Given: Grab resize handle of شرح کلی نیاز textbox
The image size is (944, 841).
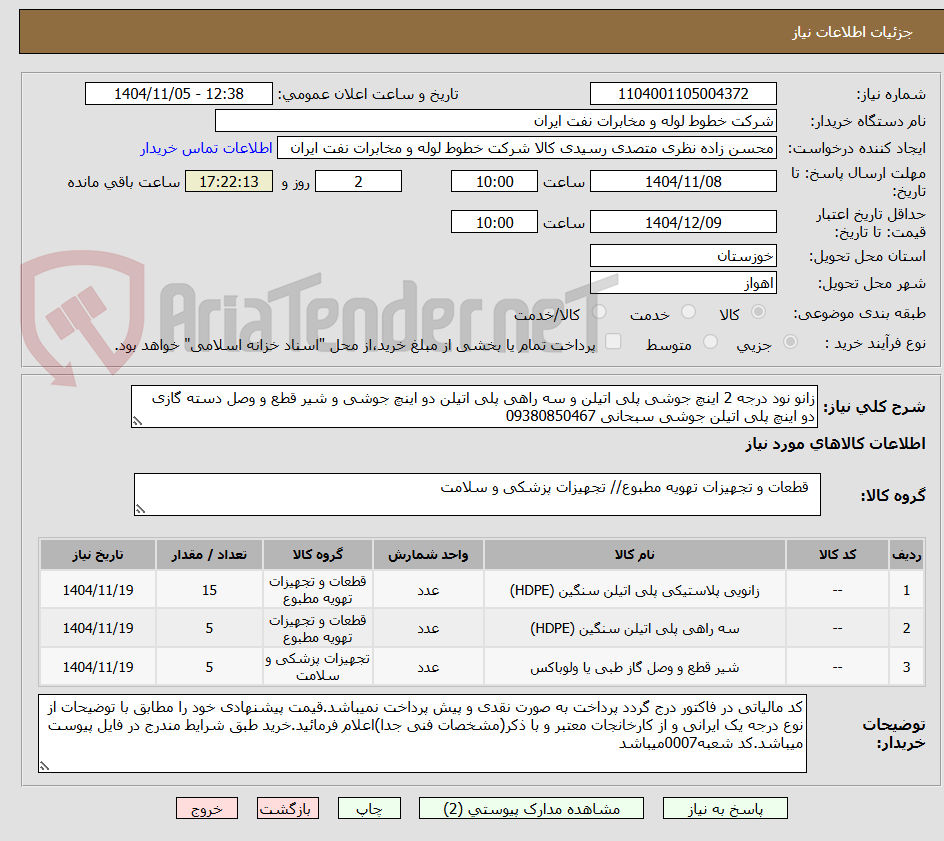Looking at the screenshot, I should [137, 421].
